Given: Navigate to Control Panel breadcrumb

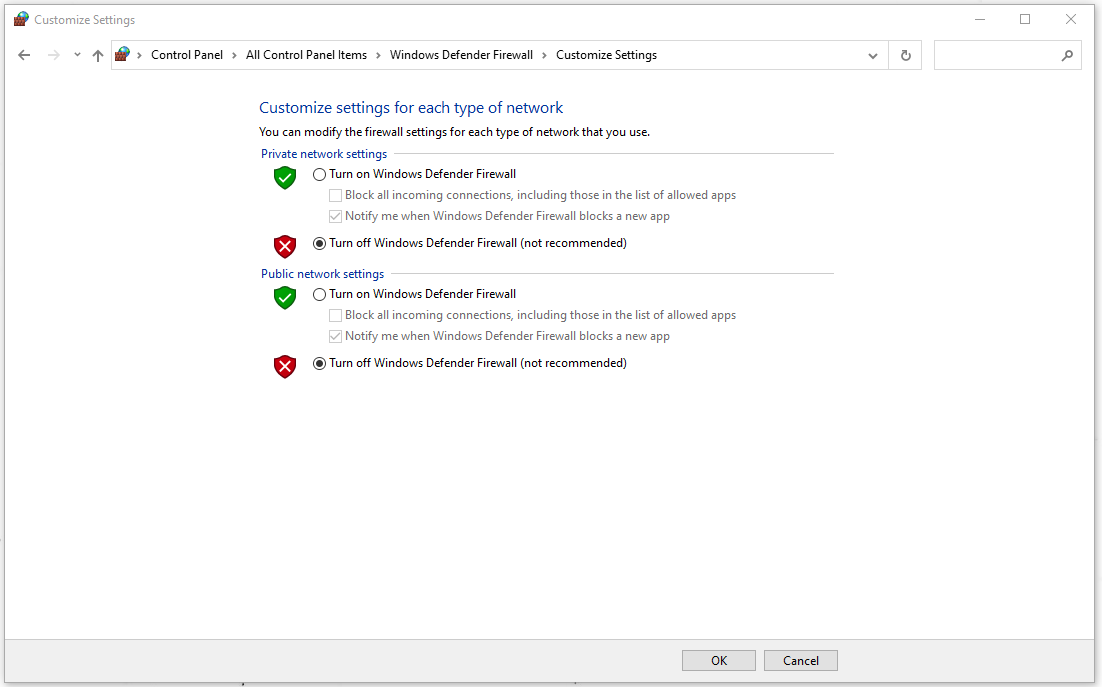Looking at the screenshot, I should 187,55.
